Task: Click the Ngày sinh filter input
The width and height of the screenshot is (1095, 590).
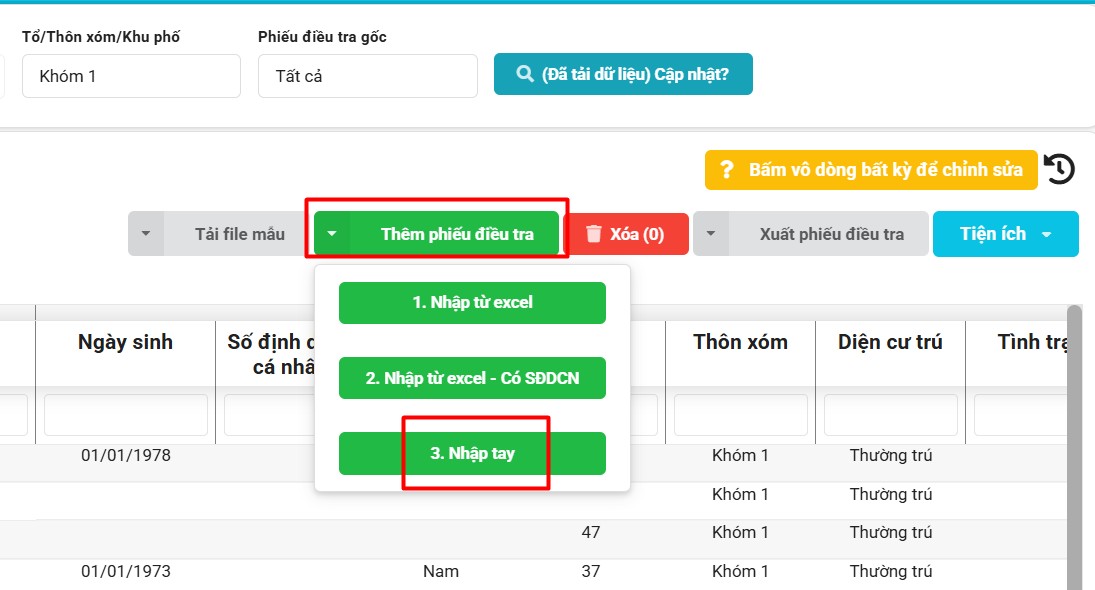Action: [x=125, y=415]
